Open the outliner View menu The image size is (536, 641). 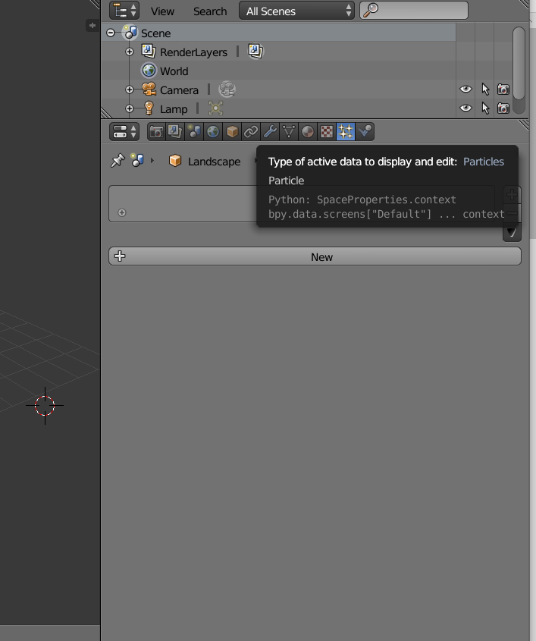(x=162, y=11)
